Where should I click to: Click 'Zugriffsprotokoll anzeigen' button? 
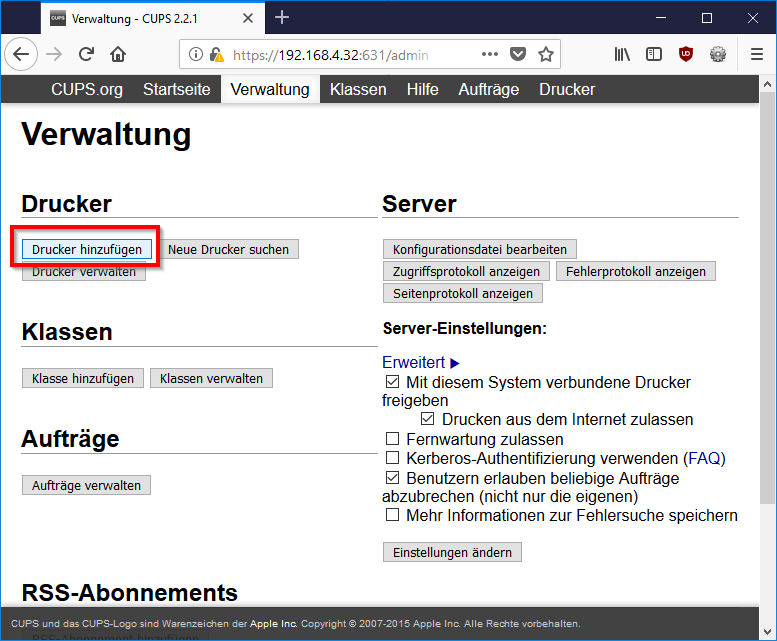[466, 271]
